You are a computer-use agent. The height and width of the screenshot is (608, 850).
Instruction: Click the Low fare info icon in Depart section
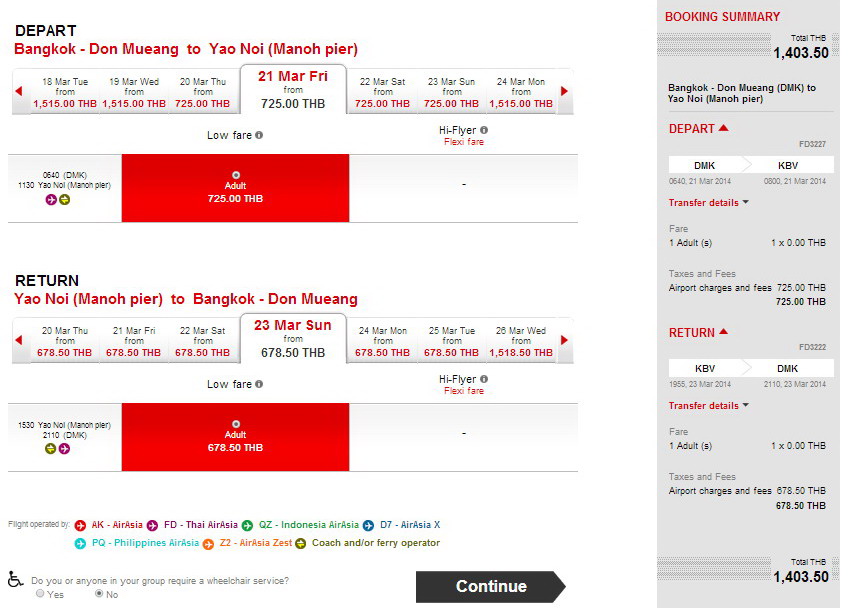259,135
